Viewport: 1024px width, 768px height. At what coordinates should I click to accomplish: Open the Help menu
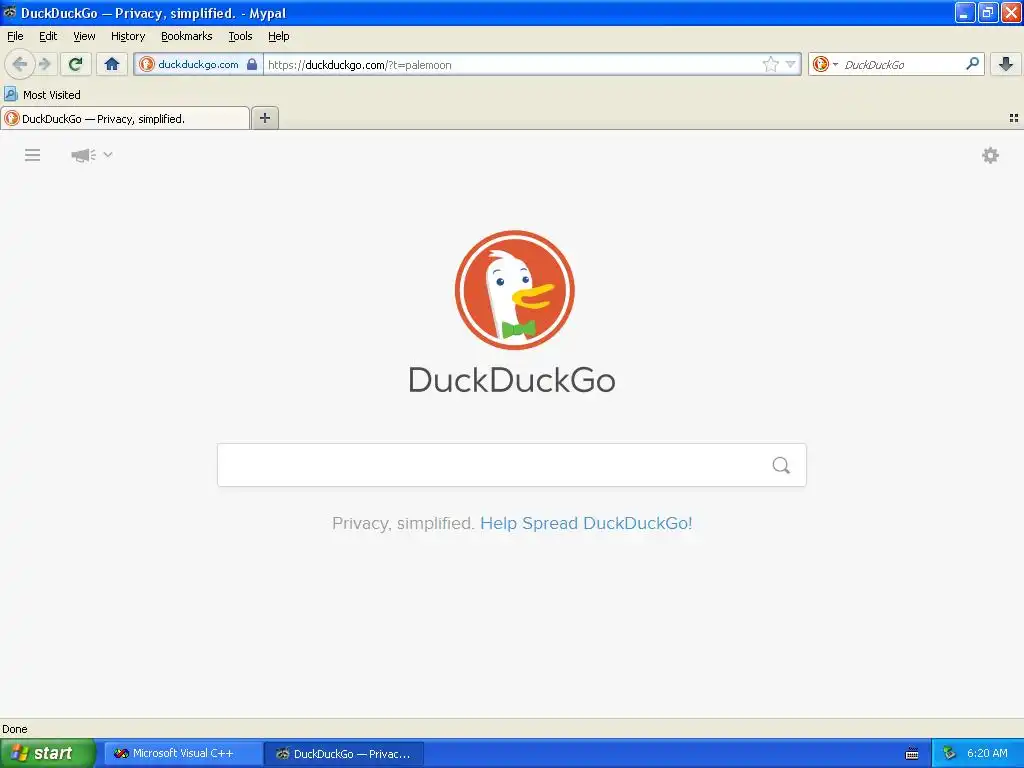pos(279,36)
